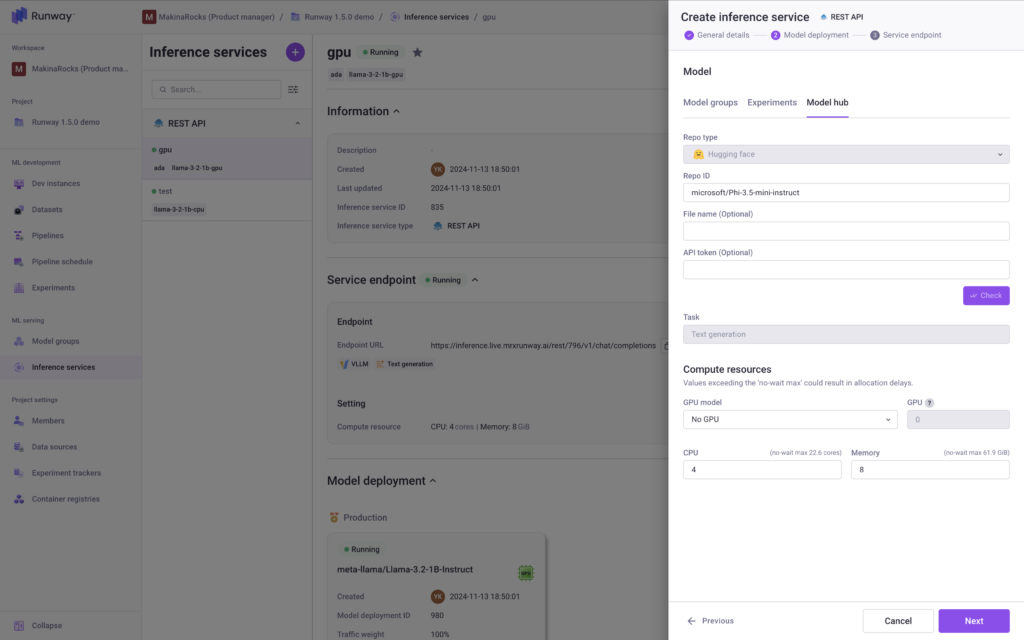Open the GPU model dropdown
The image size is (1024, 640).
pyautogui.click(x=789, y=420)
